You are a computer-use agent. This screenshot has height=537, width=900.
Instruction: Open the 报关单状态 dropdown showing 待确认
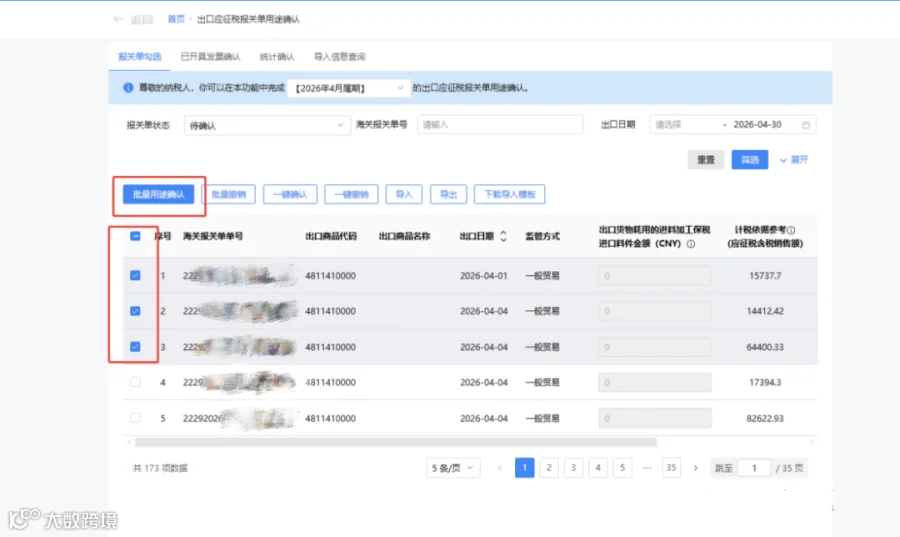pyautogui.click(x=267, y=125)
